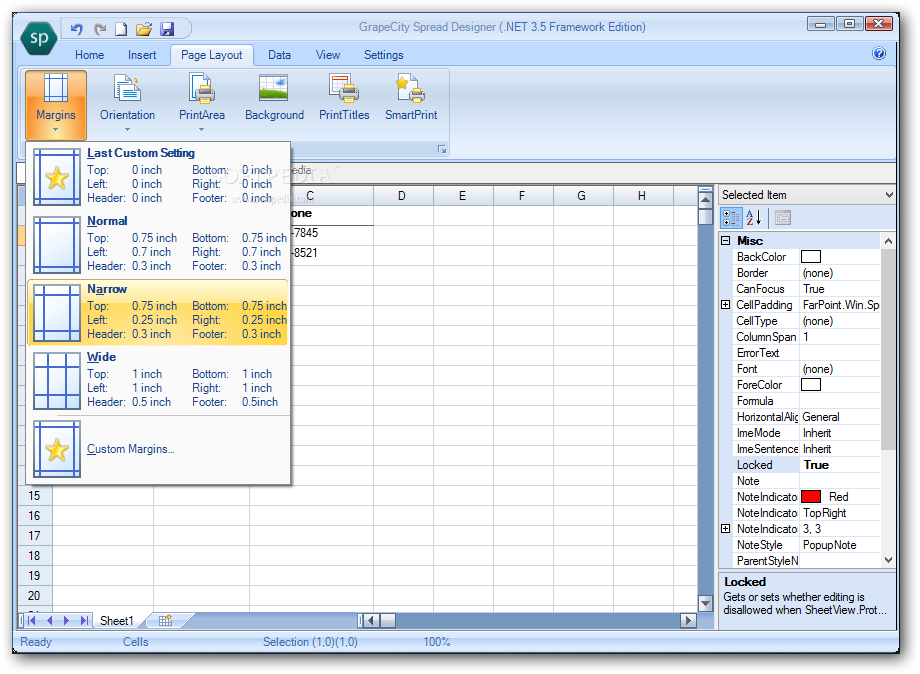Select the Last Custom Setting margins preset
This screenshot has width=920, height=674.
(158, 176)
